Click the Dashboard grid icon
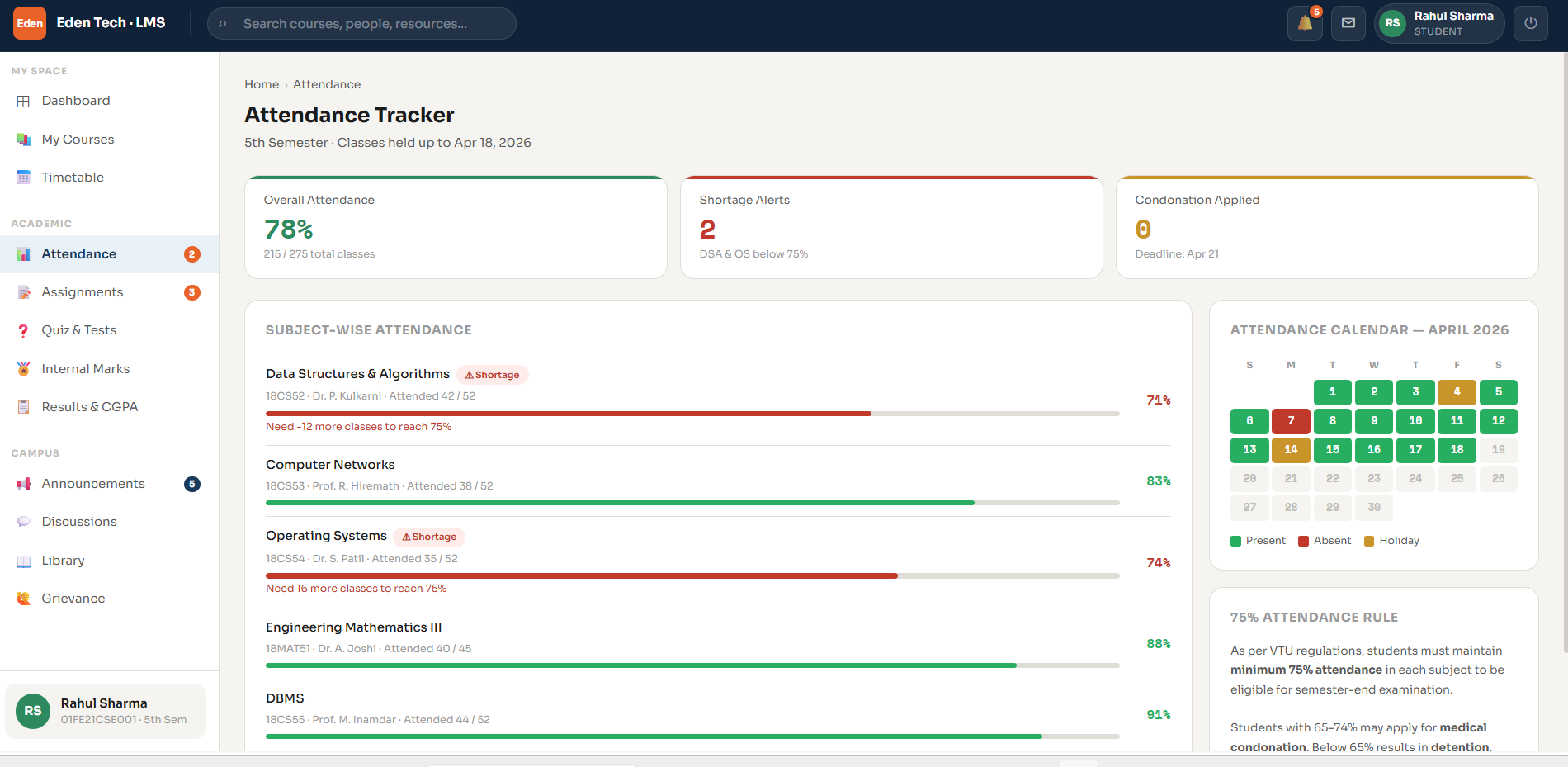Image resolution: width=1568 pixels, height=767 pixels. click(x=23, y=101)
